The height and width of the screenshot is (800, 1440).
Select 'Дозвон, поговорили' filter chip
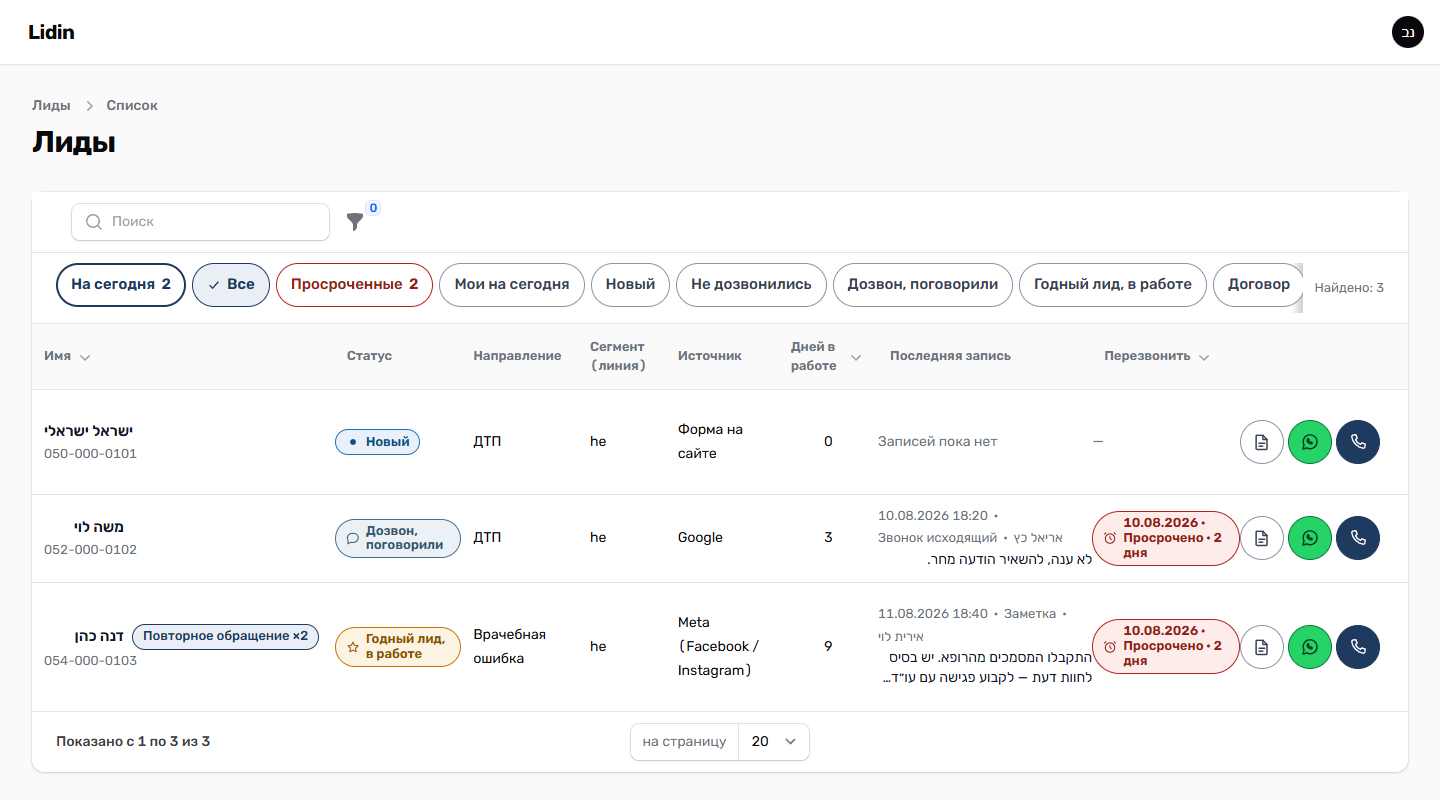coord(923,284)
